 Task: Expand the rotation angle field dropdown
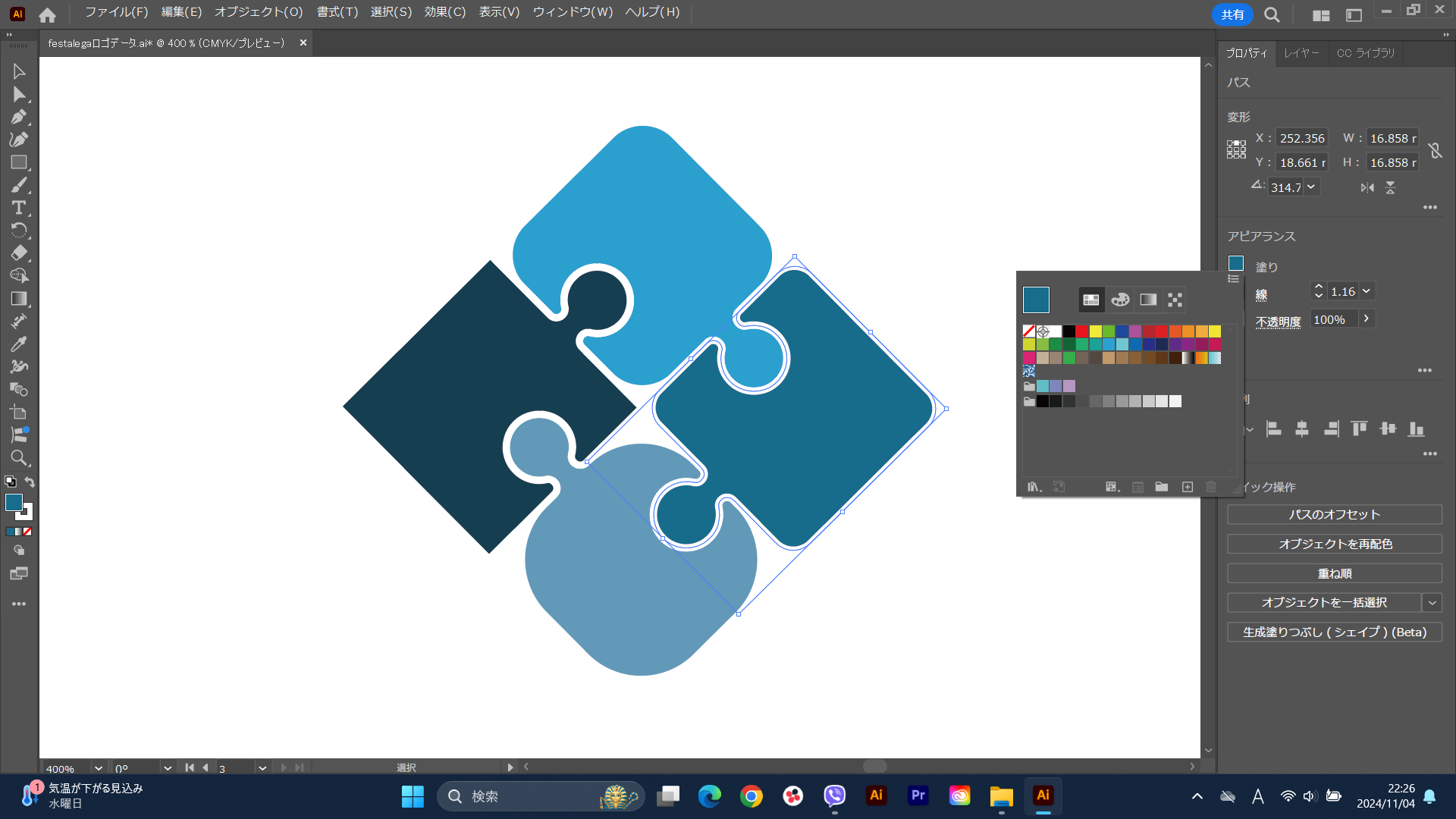1311,187
